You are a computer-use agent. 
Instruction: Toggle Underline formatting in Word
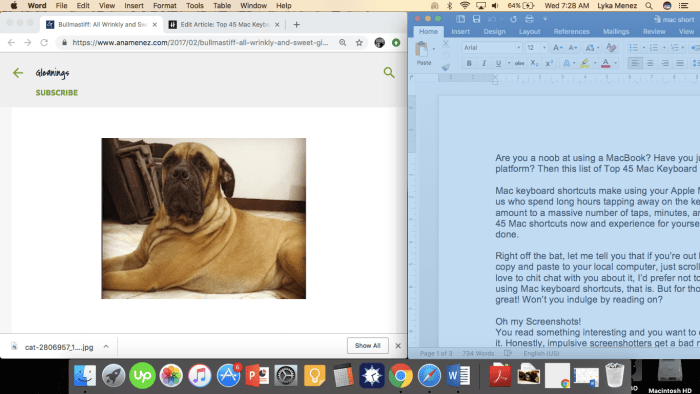click(x=498, y=63)
